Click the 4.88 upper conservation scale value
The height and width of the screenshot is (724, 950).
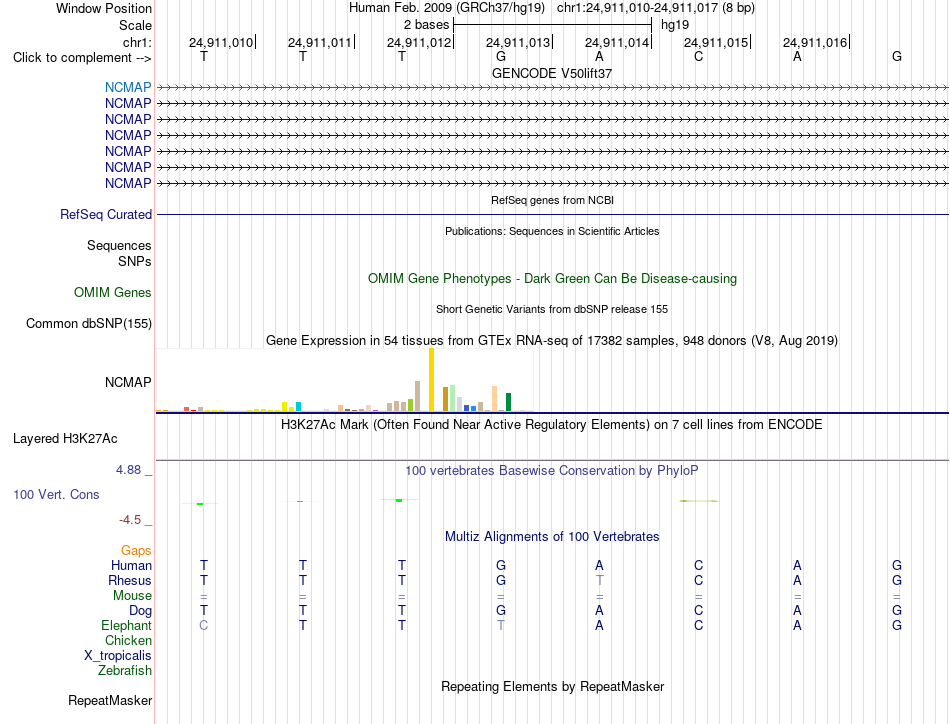tap(128, 470)
